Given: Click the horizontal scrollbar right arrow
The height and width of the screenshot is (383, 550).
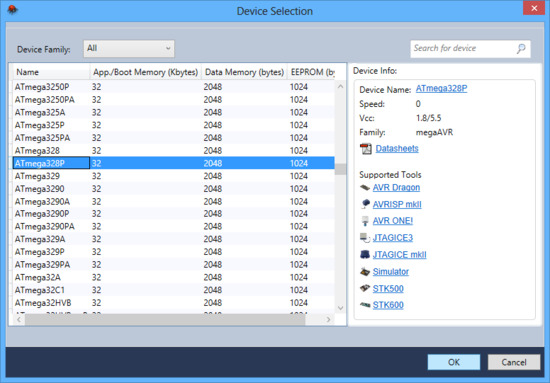Looking at the screenshot, I should pyautogui.click(x=328, y=319).
